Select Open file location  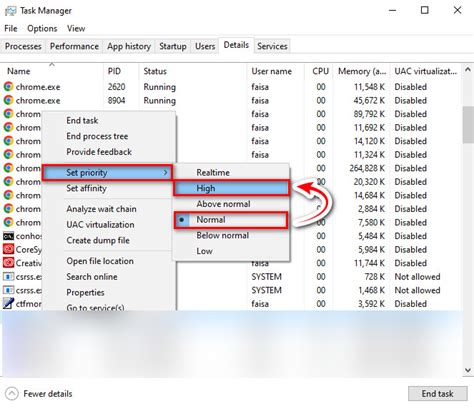(100, 261)
